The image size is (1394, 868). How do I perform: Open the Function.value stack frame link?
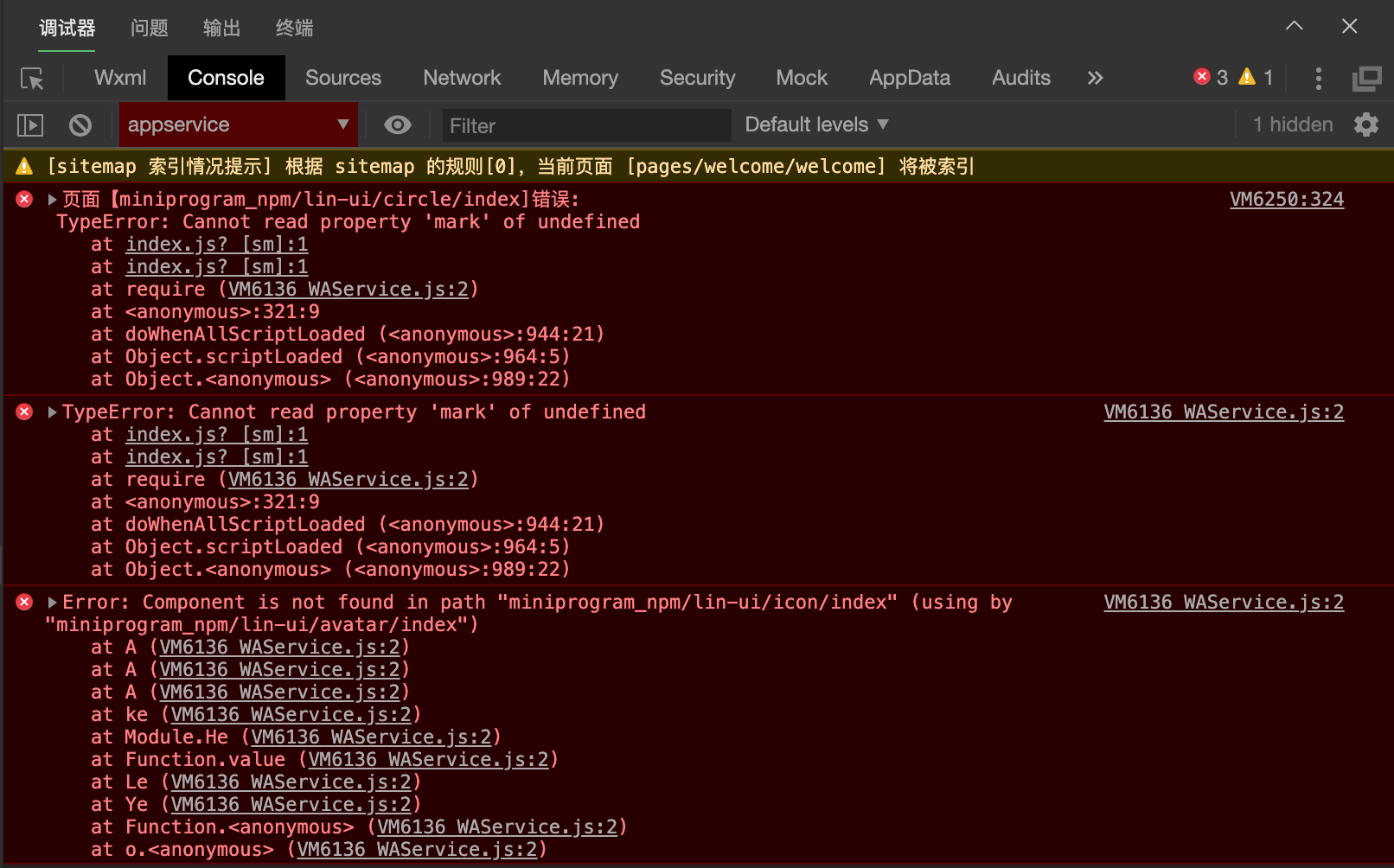pyautogui.click(x=429, y=760)
